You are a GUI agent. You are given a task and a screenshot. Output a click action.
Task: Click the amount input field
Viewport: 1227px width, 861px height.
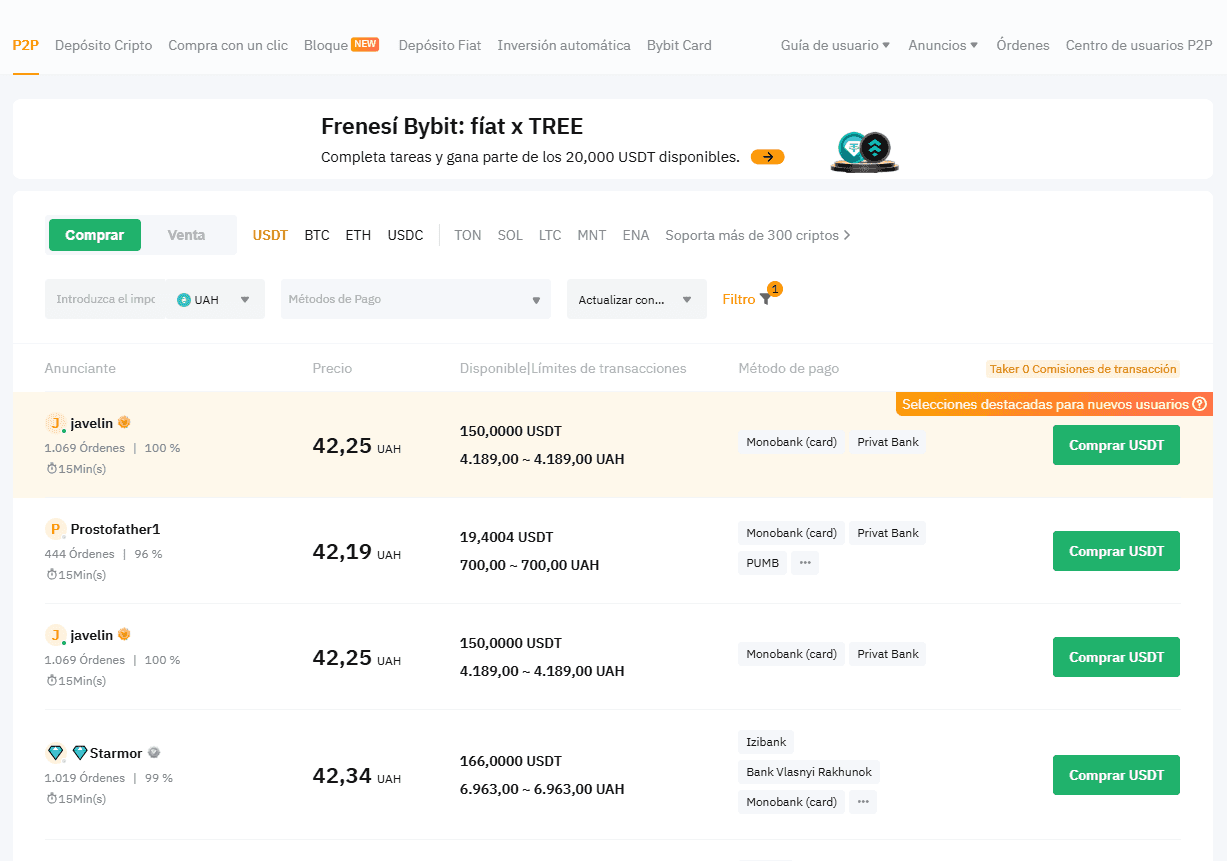(106, 299)
